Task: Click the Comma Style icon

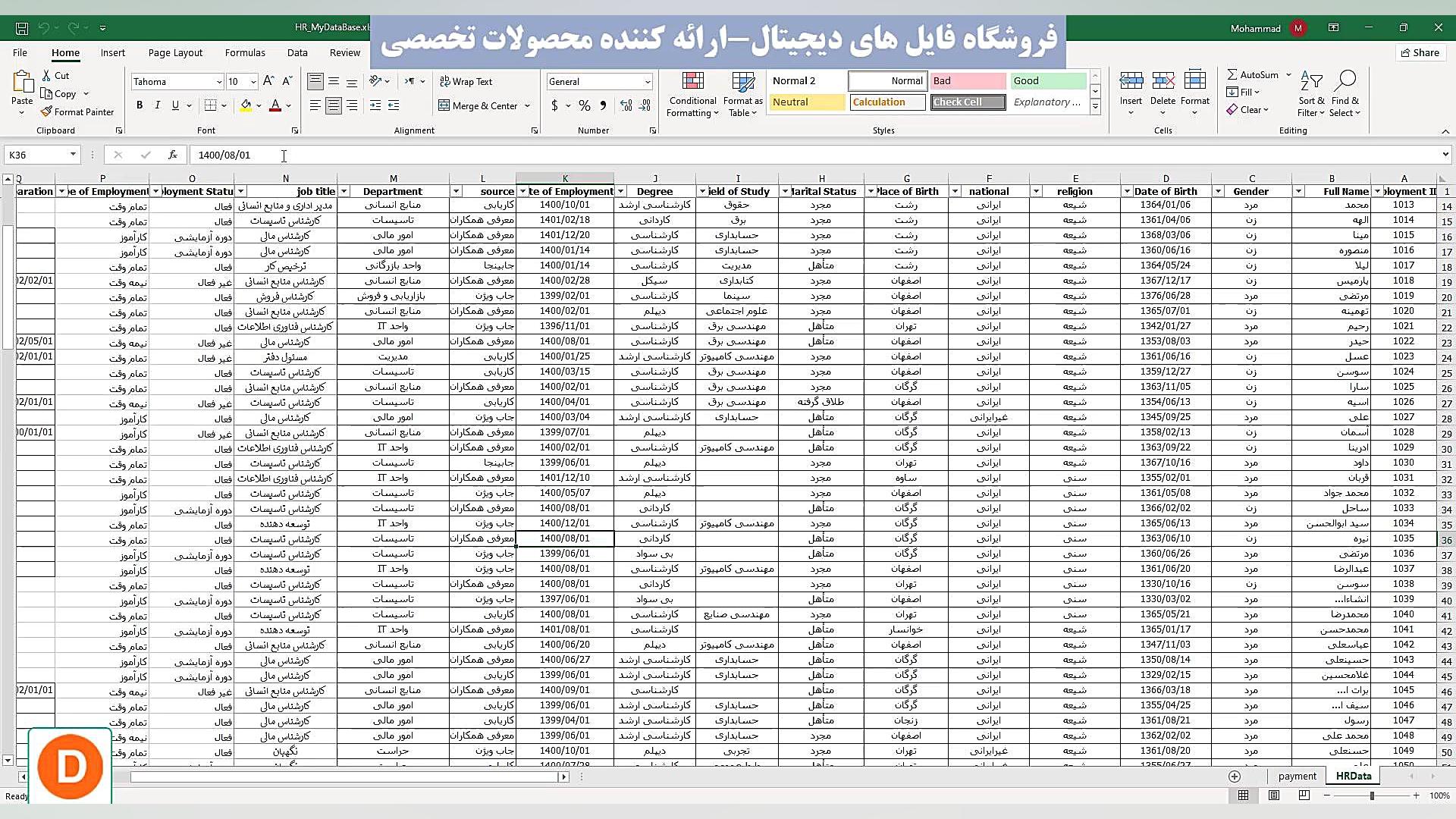Action: click(x=604, y=105)
